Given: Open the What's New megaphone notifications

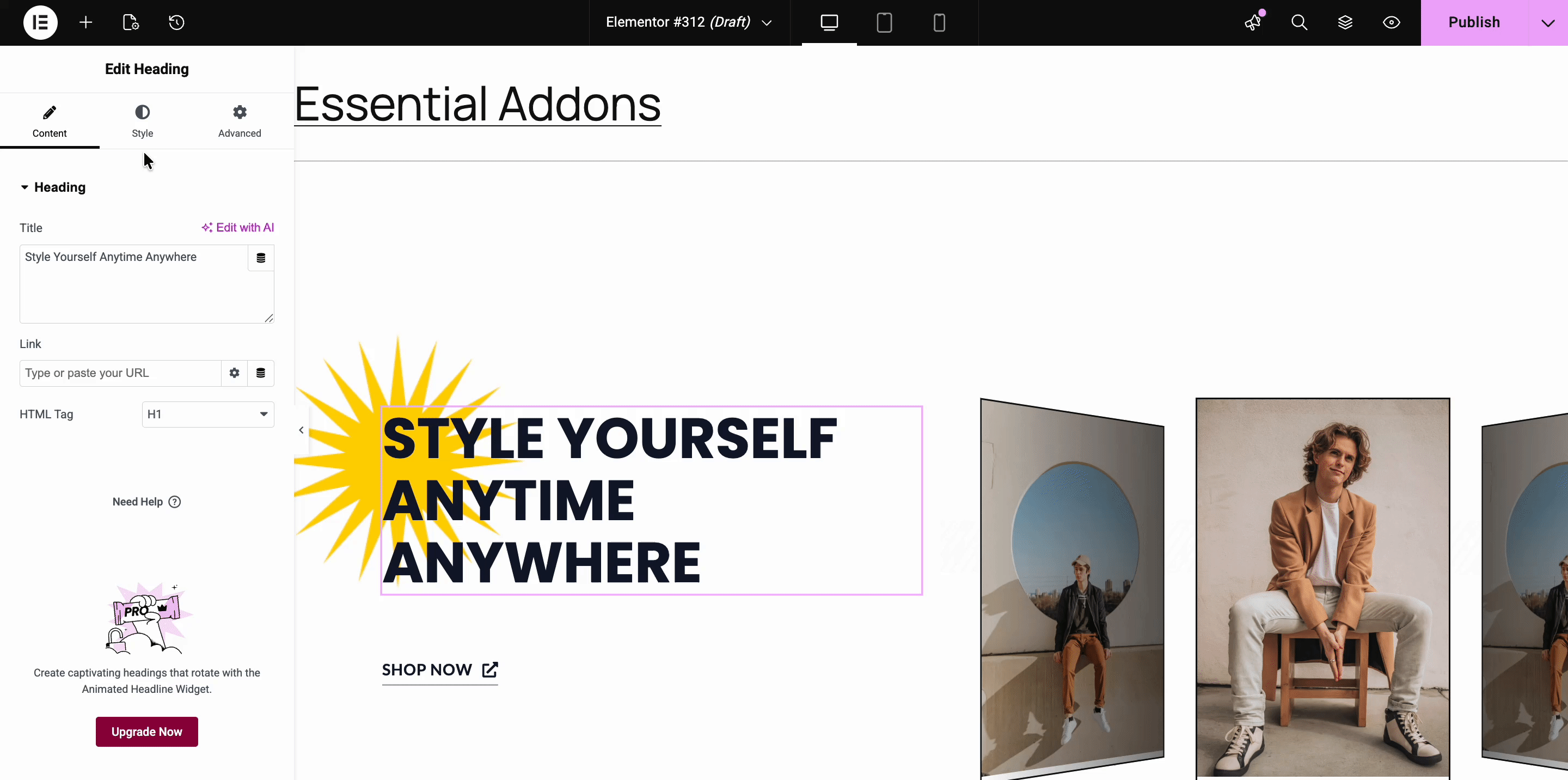Looking at the screenshot, I should tap(1253, 22).
